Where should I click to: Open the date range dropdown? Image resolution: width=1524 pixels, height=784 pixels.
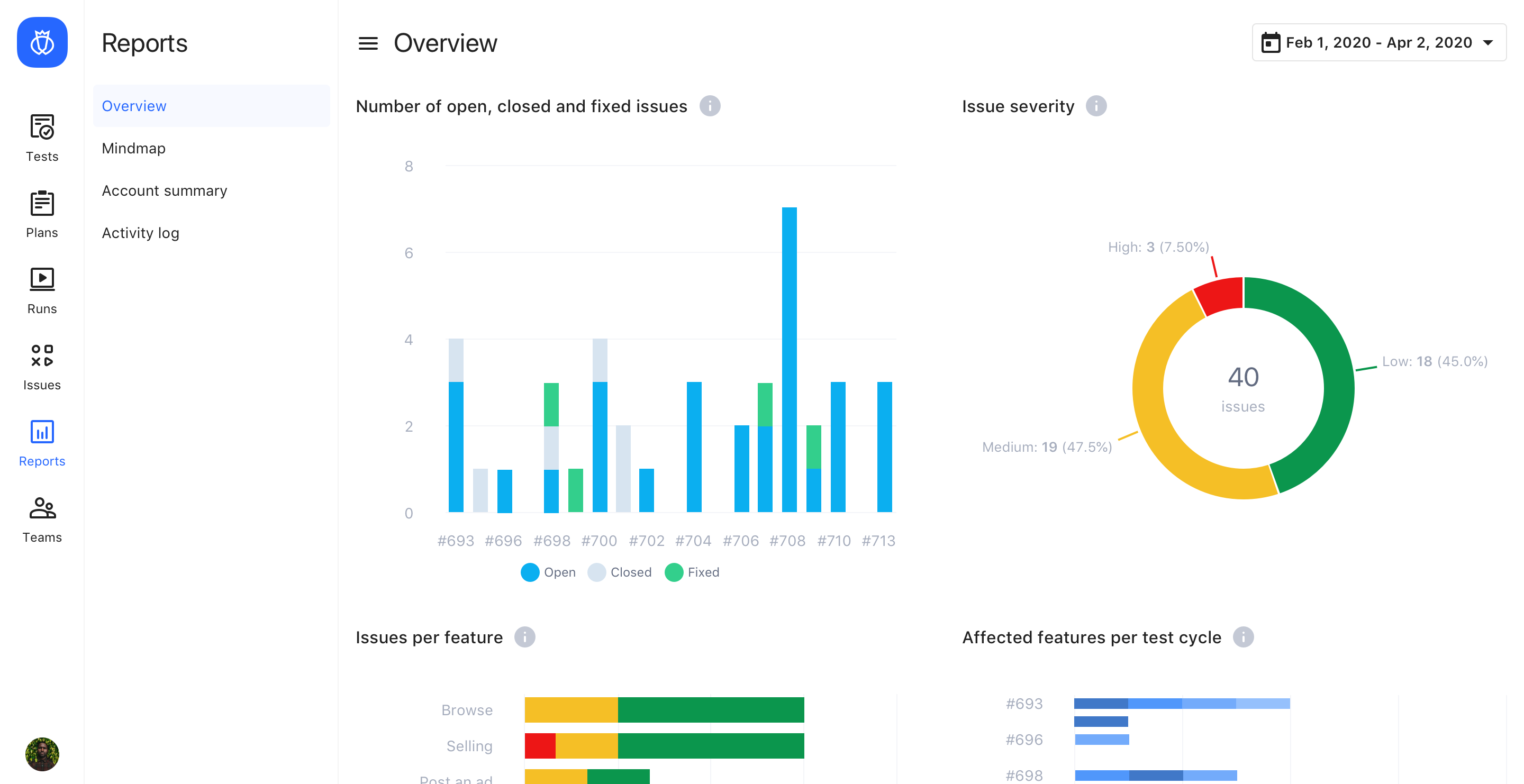[x=1378, y=42]
